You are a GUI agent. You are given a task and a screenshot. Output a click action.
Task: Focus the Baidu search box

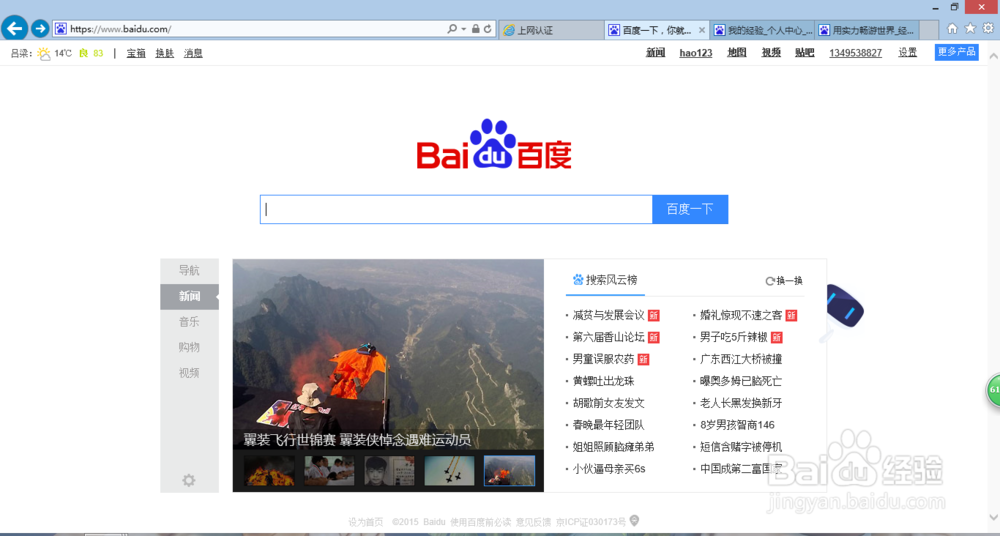[x=456, y=209]
